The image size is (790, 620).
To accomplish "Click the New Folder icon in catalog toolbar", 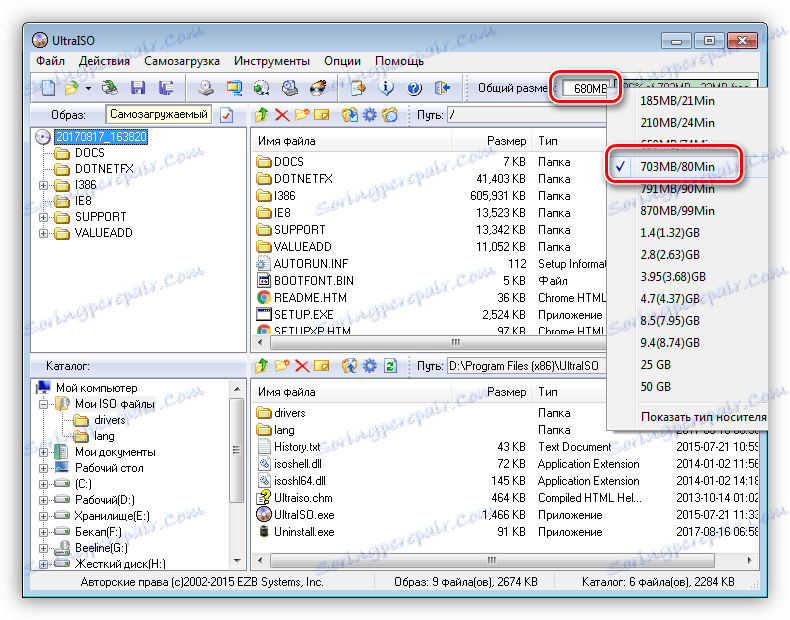I will point(282,366).
